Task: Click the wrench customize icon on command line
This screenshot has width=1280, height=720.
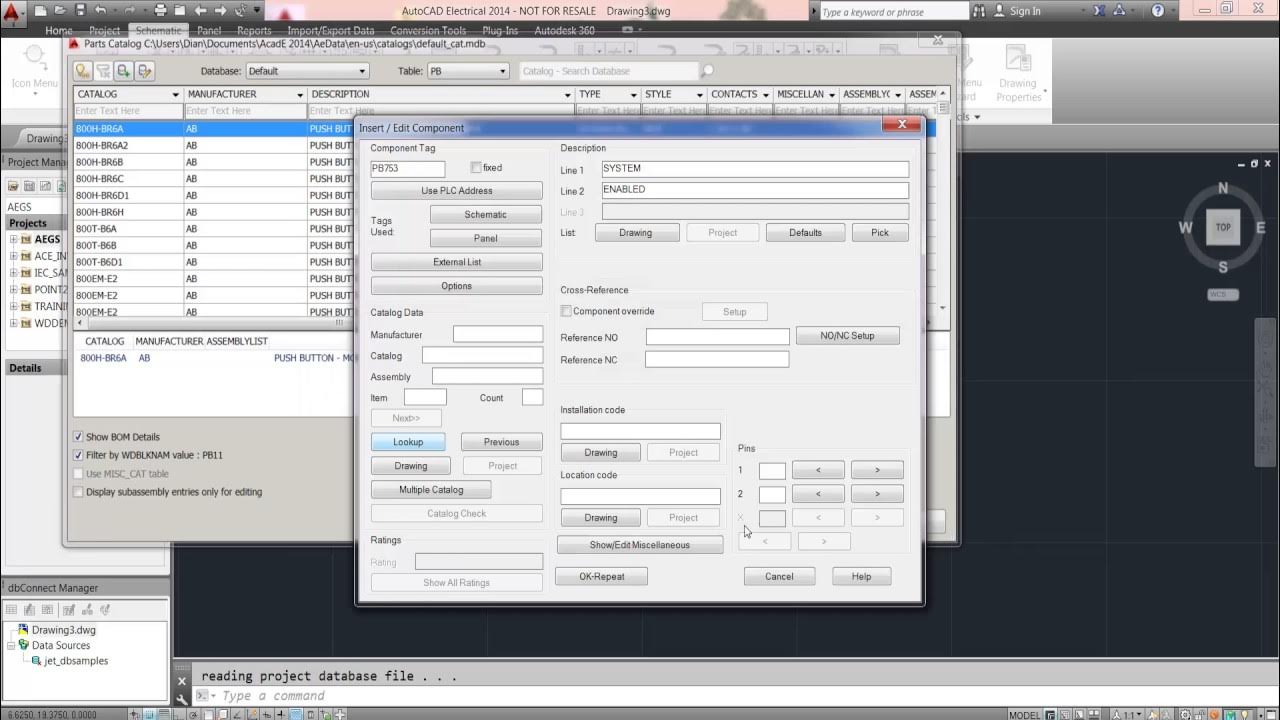Action: (182, 701)
